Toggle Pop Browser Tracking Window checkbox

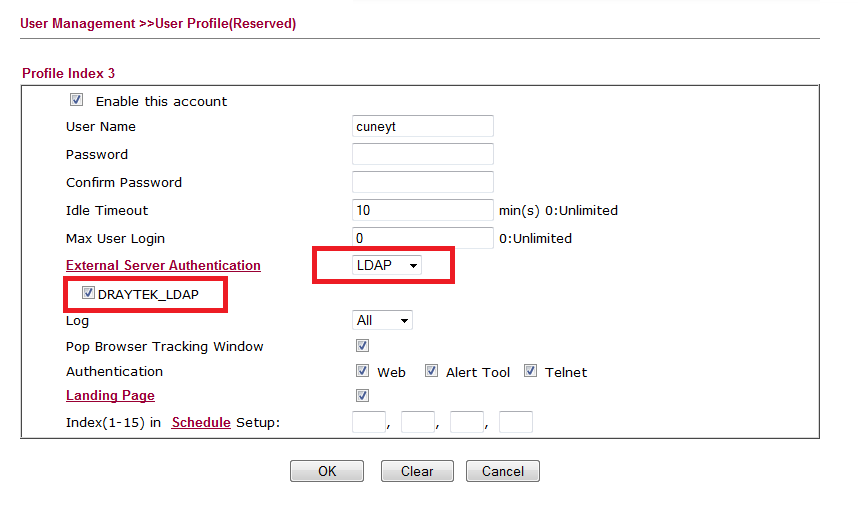(x=362, y=346)
